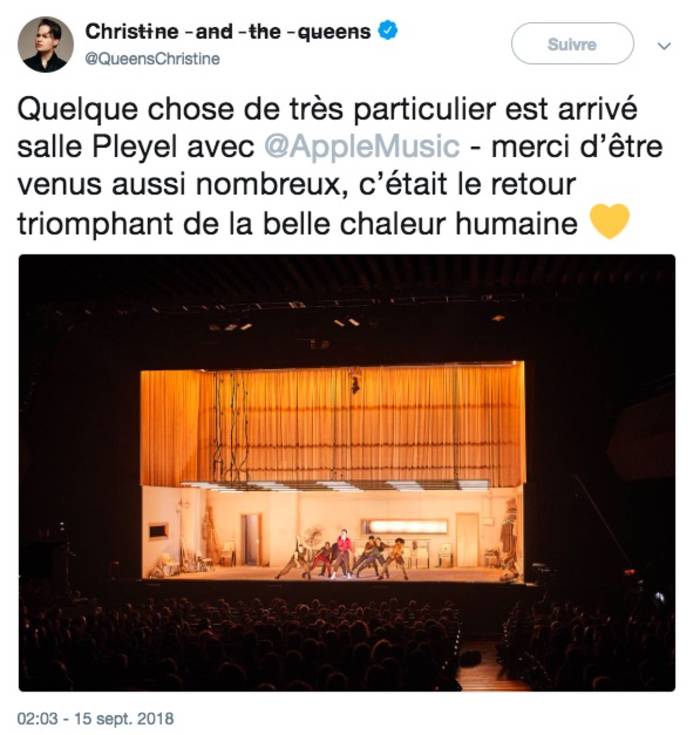This screenshot has width=700, height=735.
Task: Click the dancers on stage in the photo
Action: click(342, 555)
